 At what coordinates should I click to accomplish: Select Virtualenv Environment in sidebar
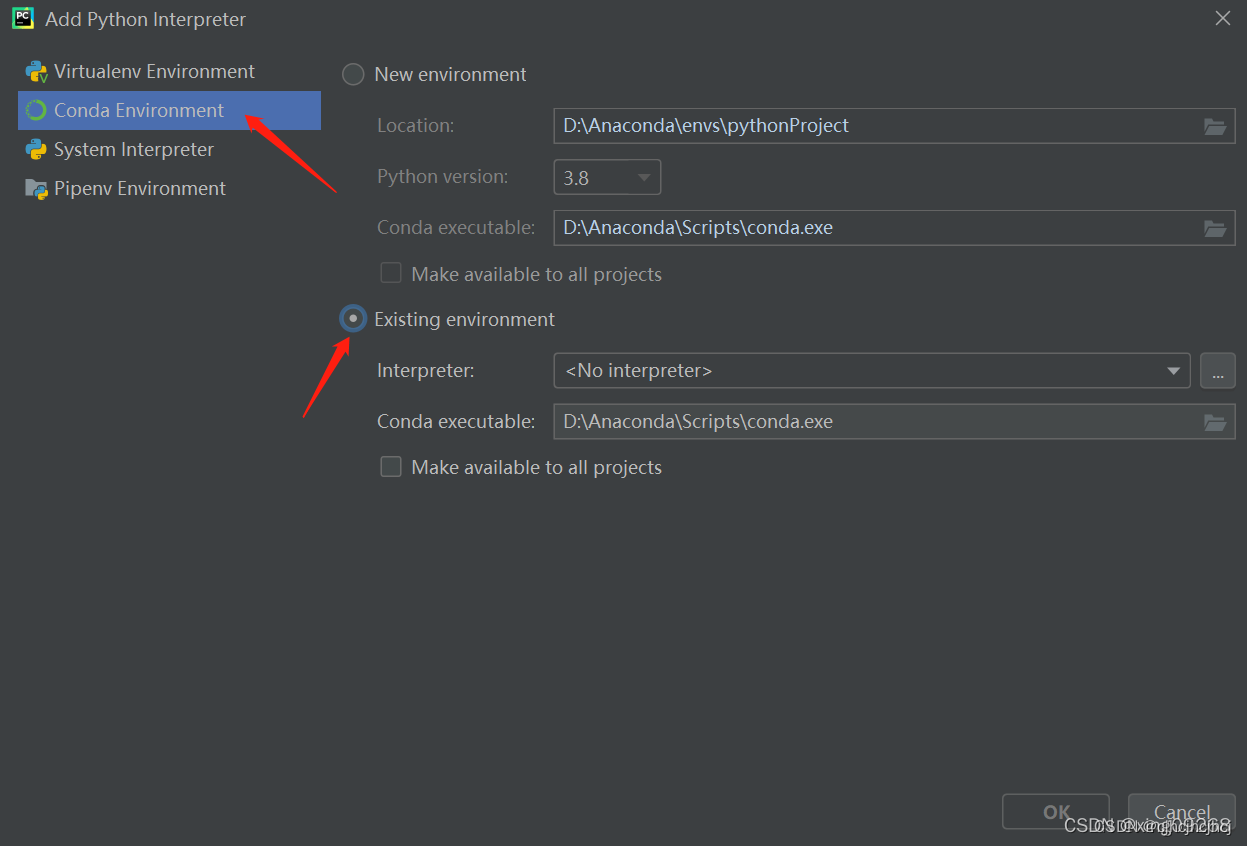169,72
